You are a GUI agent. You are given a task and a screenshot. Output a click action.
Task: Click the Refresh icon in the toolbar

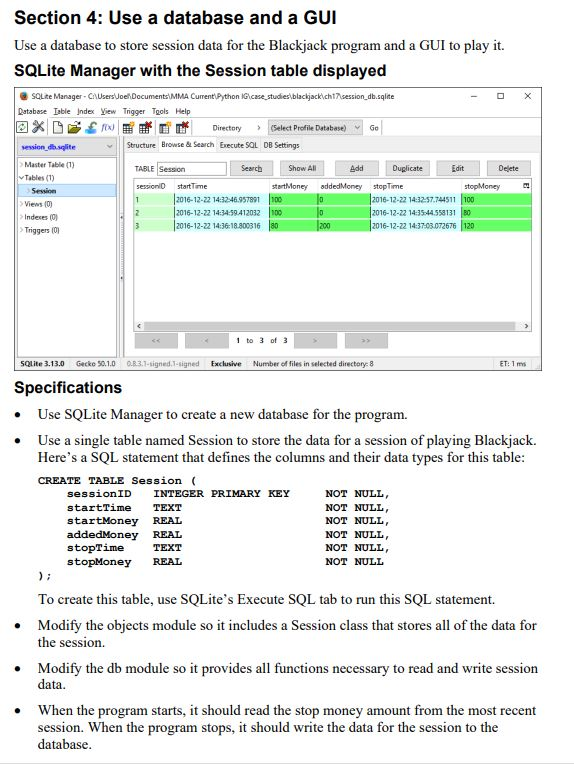pos(22,128)
